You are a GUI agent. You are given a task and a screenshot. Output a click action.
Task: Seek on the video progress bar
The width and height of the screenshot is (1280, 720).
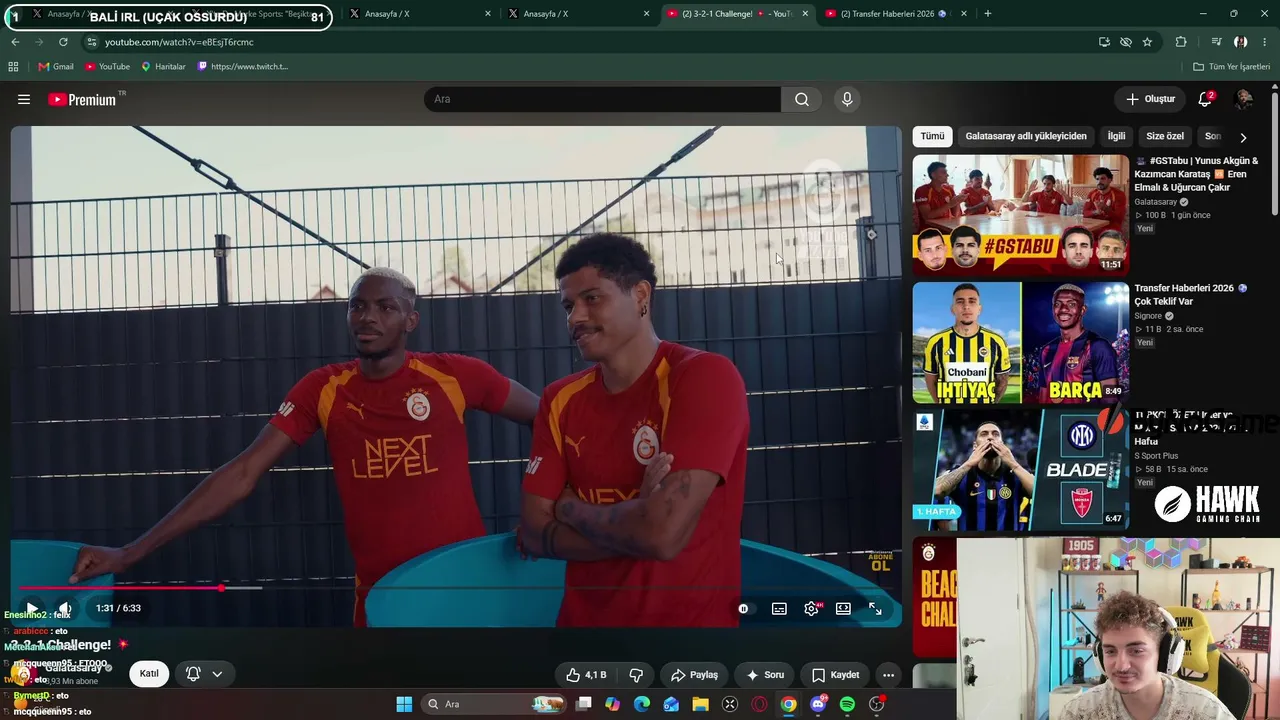tap(456, 588)
